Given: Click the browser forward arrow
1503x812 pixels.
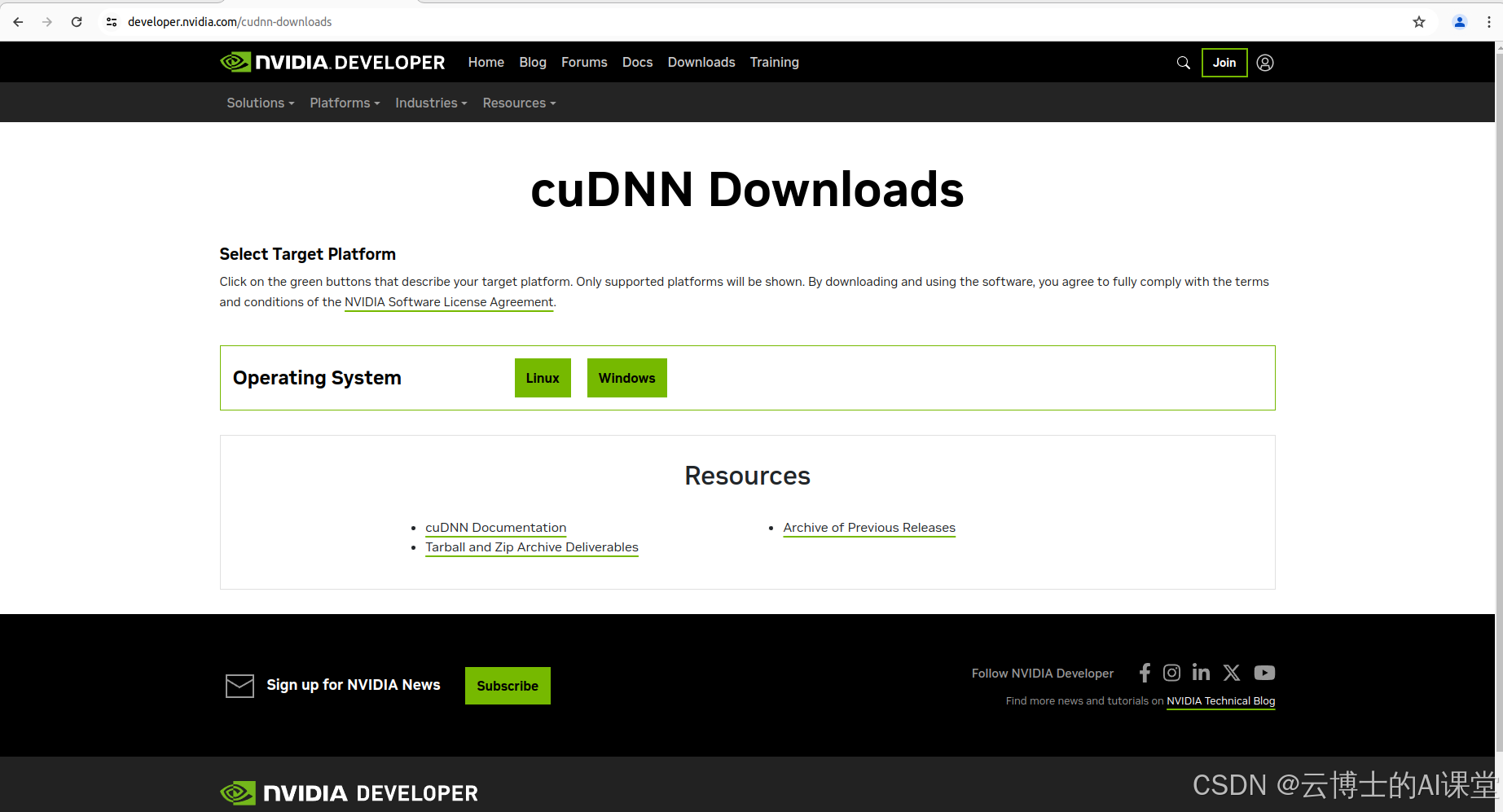Looking at the screenshot, I should (x=47, y=22).
